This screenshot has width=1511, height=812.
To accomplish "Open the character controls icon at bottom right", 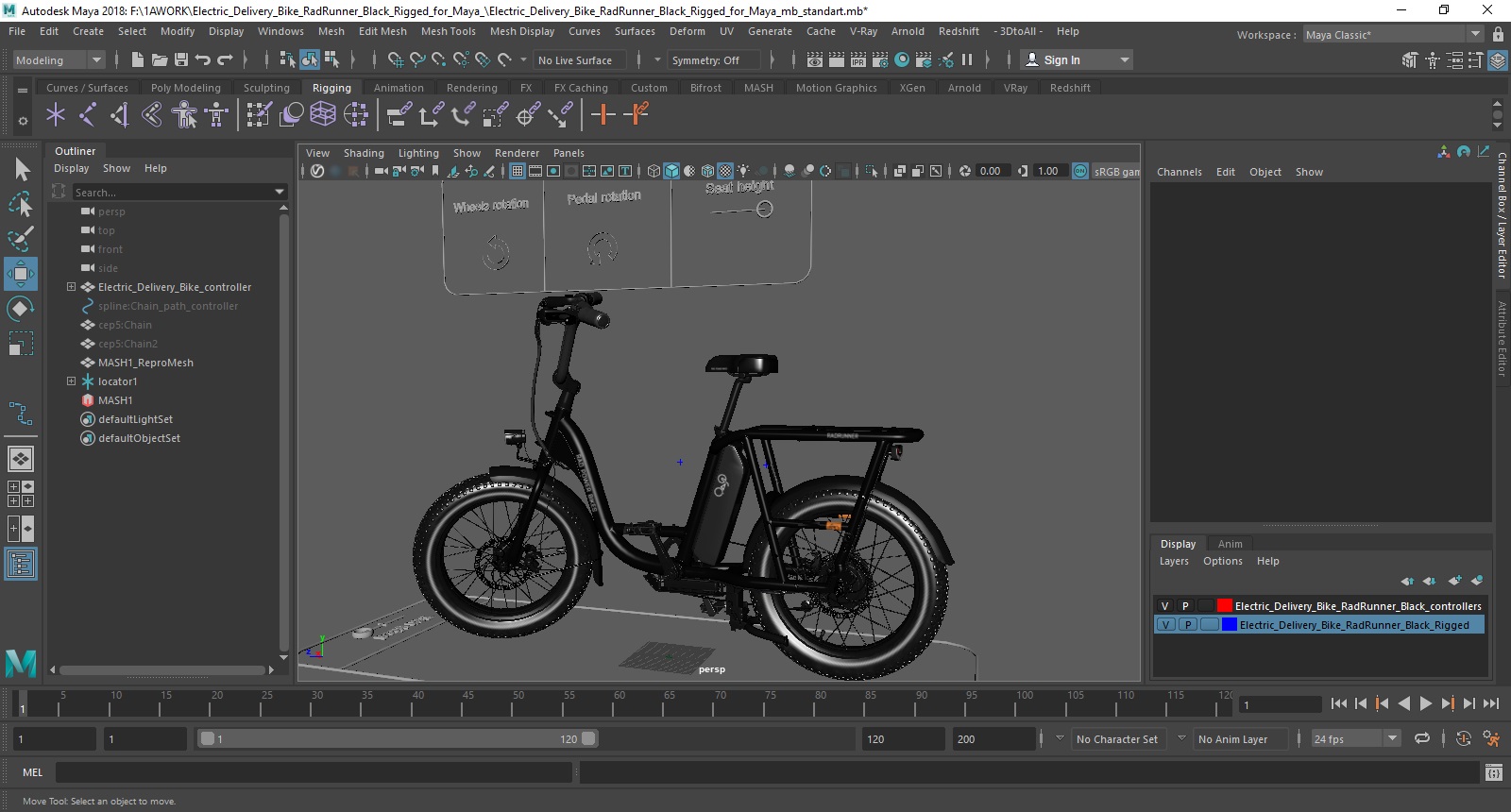I will coord(1491,739).
